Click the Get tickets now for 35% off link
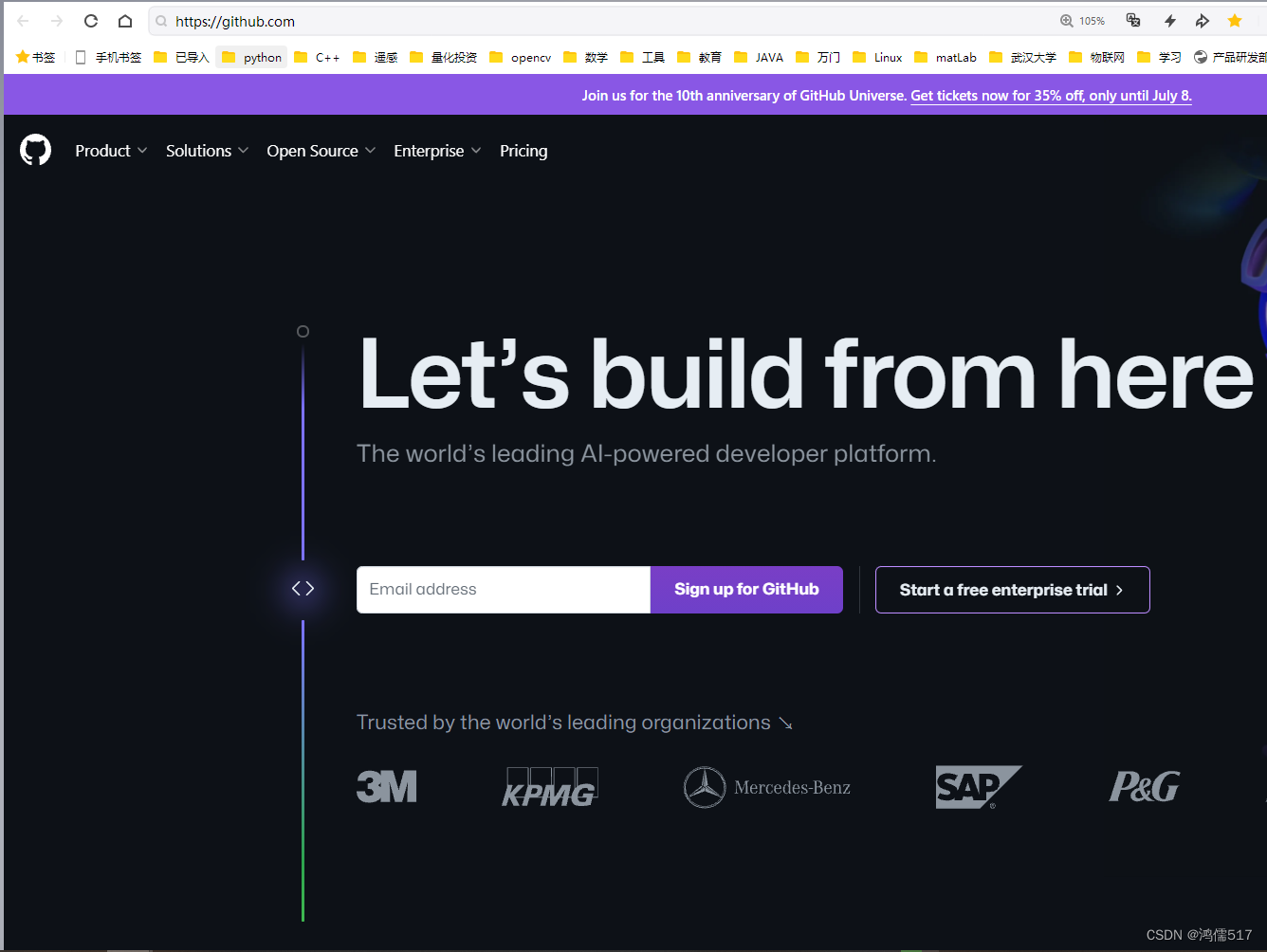Screen dimensions: 1267x952 tap(1051, 96)
